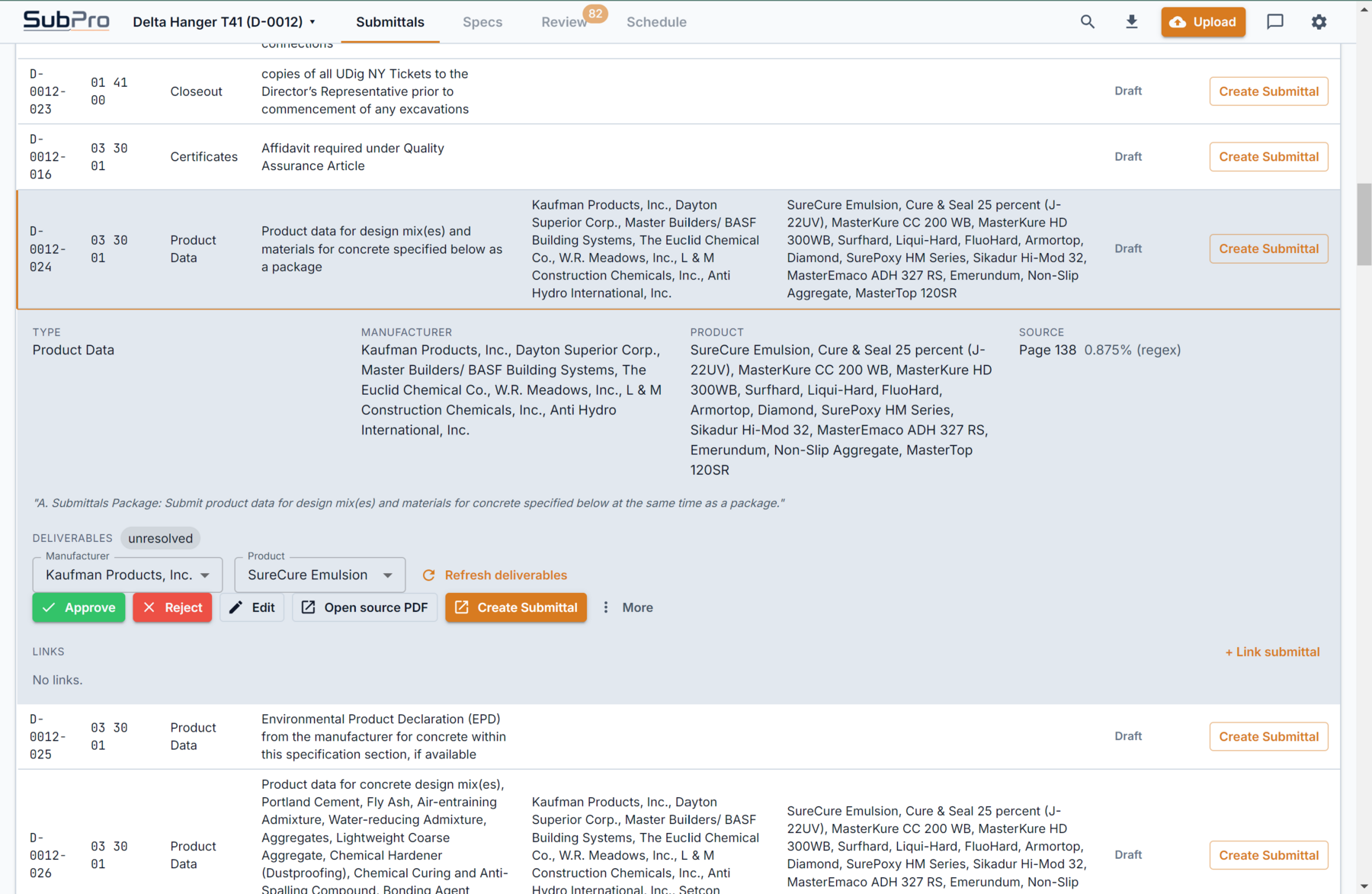Image resolution: width=1372 pixels, height=894 pixels.
Task: Open the Schedule tab
Action: (656, 22)
